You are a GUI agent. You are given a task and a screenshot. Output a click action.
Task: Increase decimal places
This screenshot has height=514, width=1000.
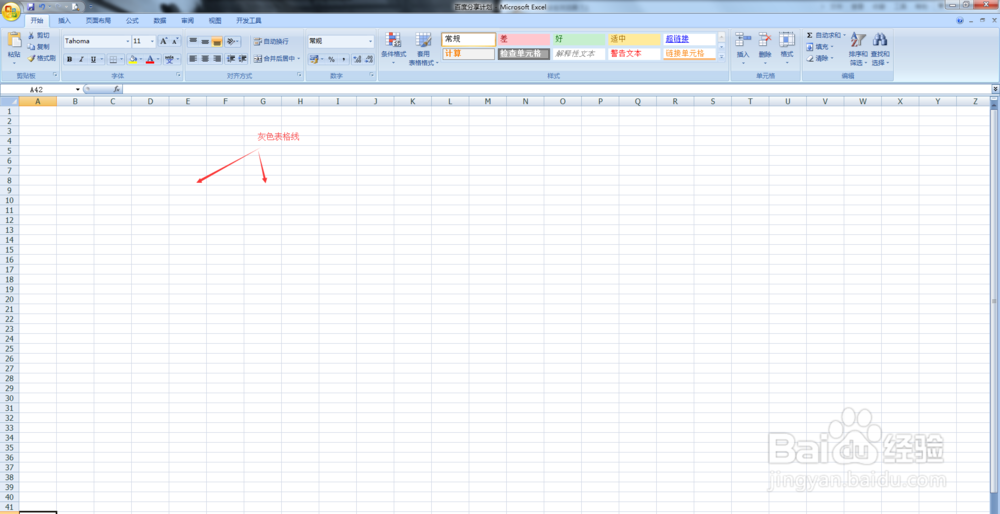357,59
